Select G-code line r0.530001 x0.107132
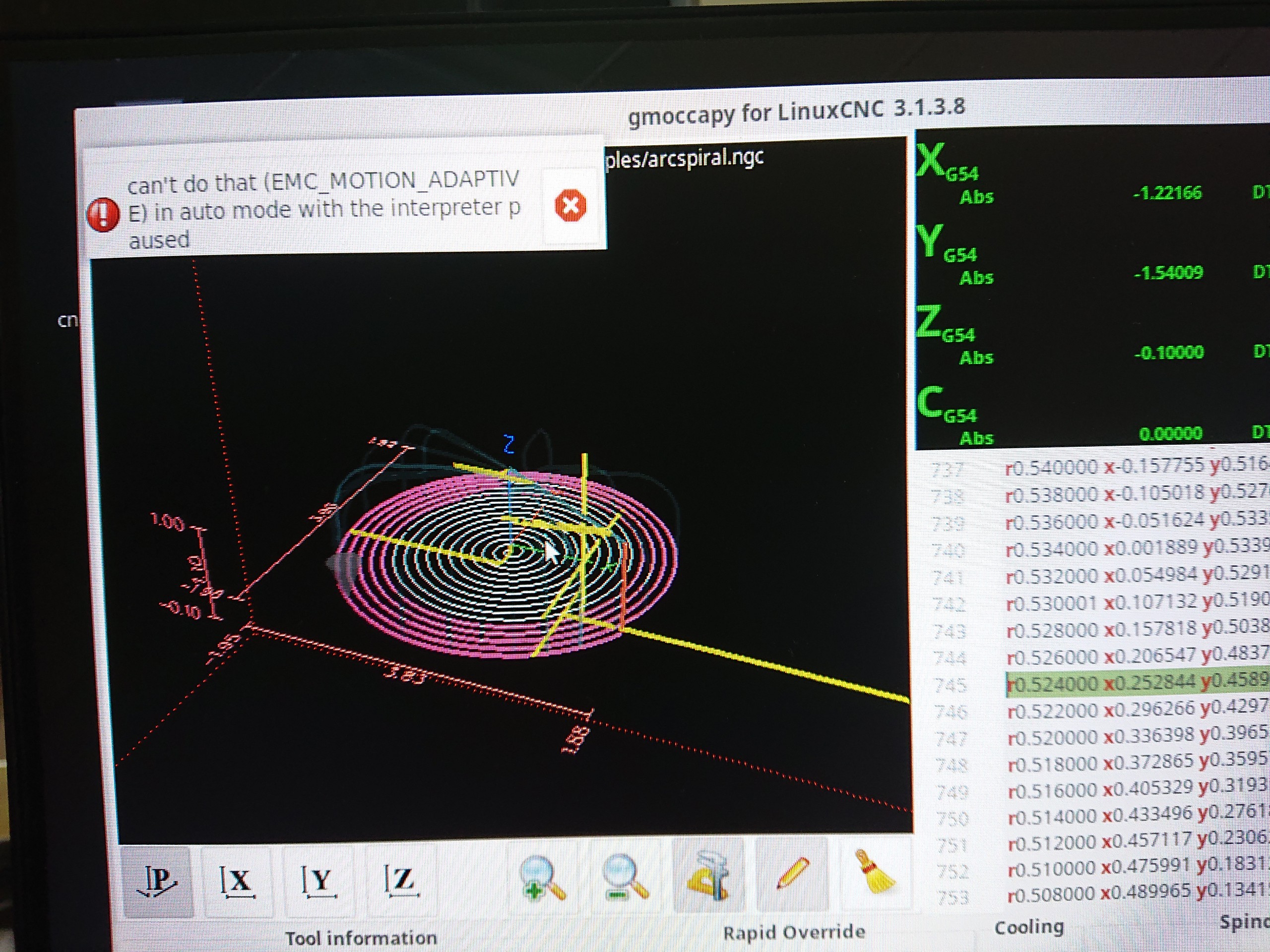 tap(1137, 602)
